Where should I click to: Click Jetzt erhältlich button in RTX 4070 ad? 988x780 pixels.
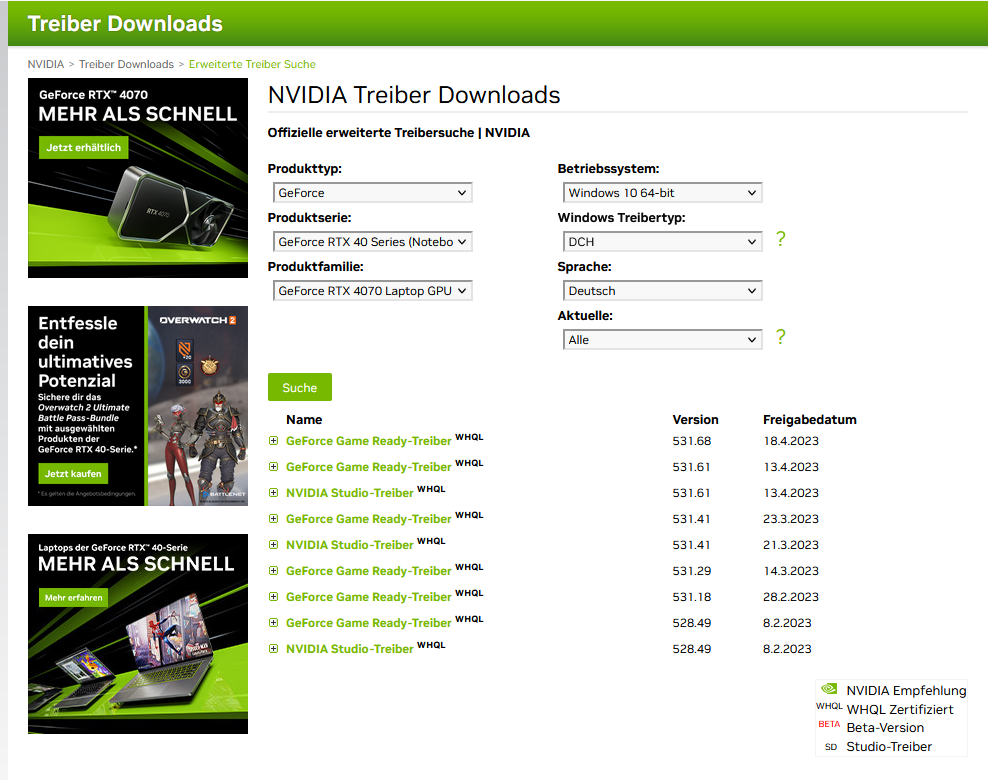pyautogui.click(x=83, y=147)
